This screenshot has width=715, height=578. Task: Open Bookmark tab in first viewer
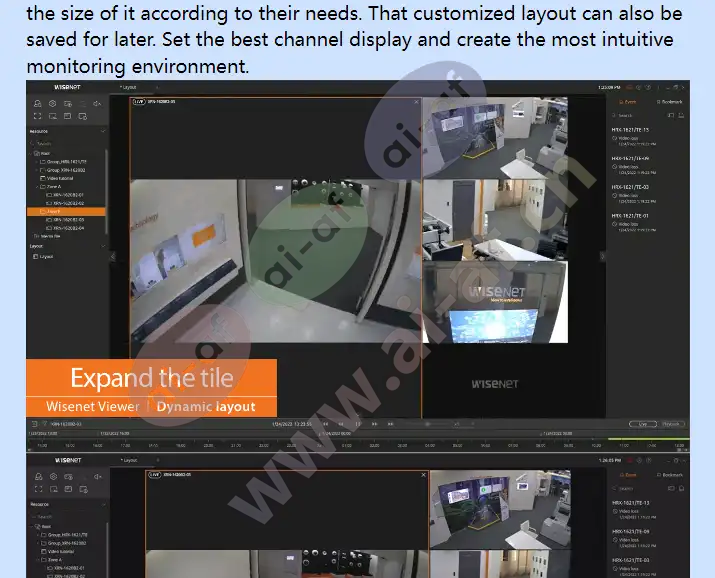tap(669, 102)
